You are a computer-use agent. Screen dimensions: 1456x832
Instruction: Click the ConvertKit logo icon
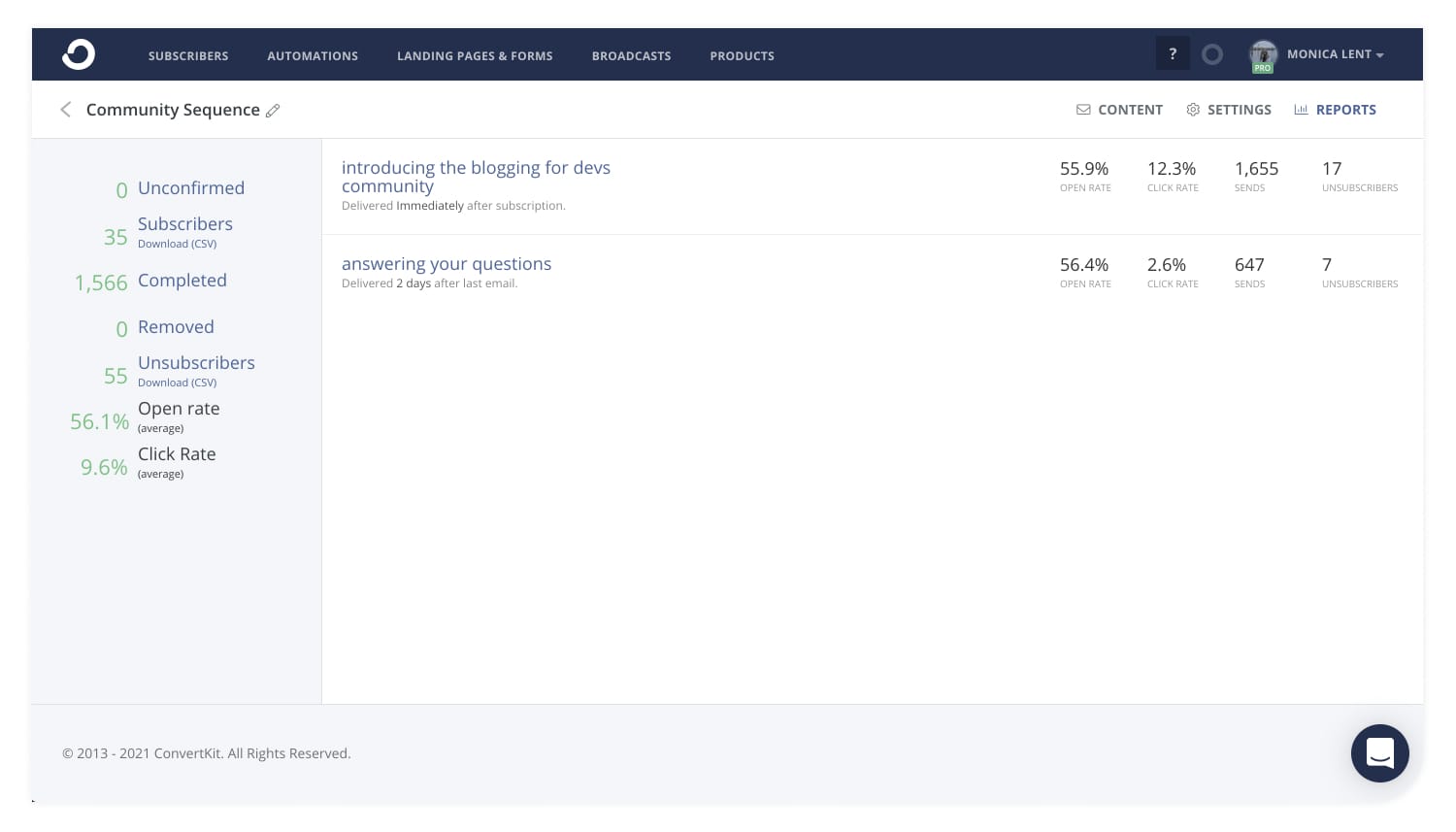78,54
